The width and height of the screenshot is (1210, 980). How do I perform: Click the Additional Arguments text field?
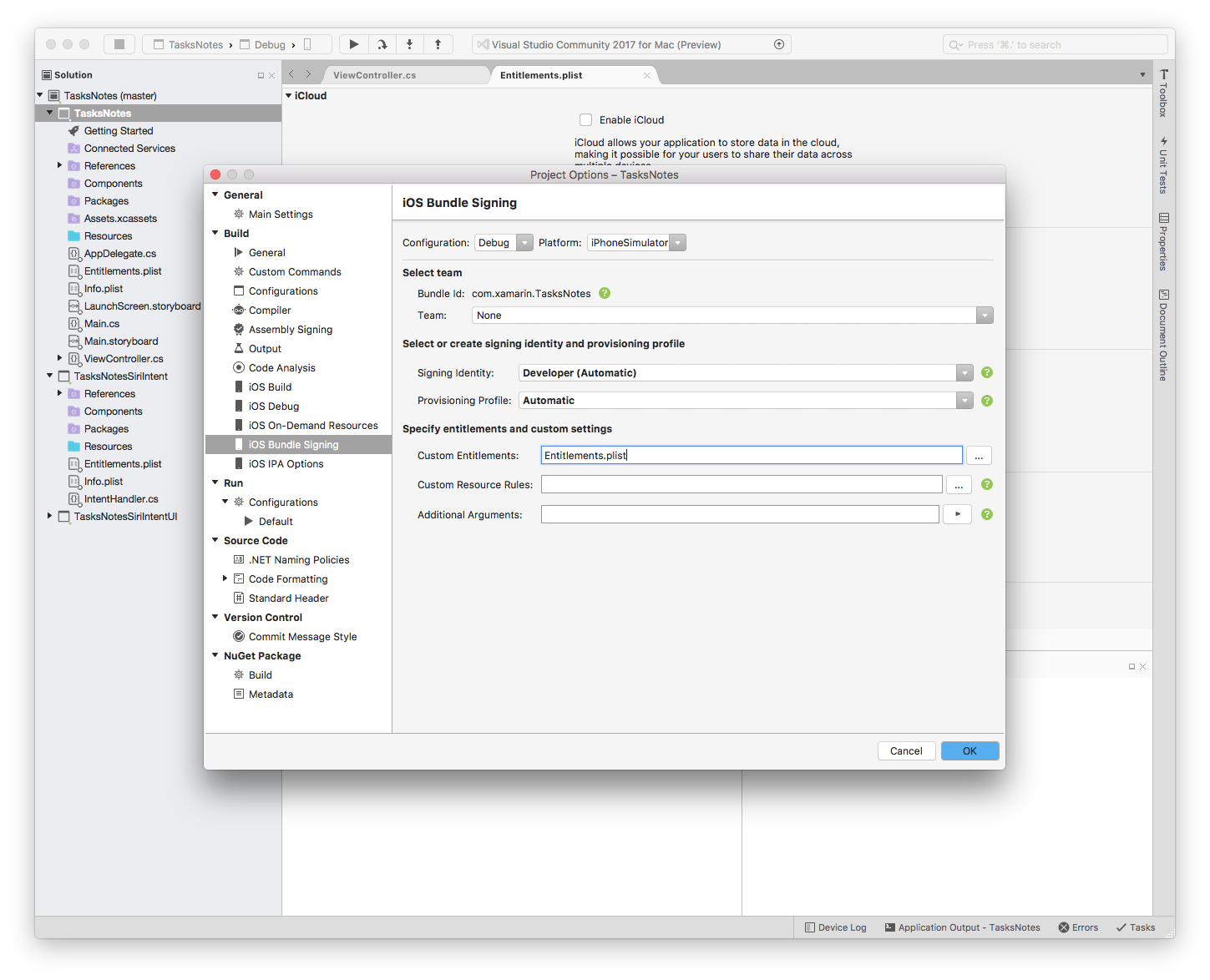point(740,514)
